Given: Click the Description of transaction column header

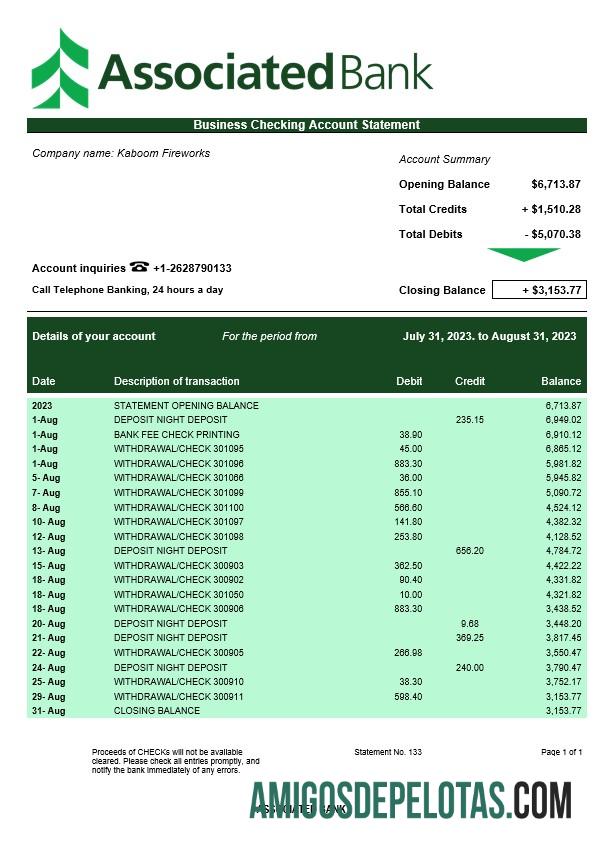Looking at the screenshot, I should [177, 381].
